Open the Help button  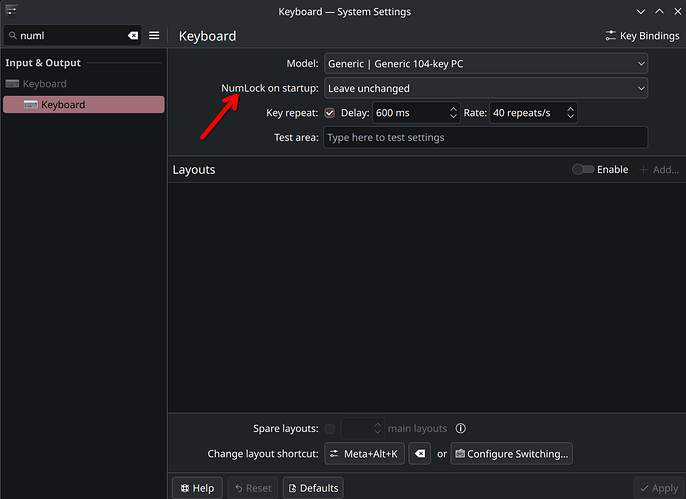[x=197, y=488]
